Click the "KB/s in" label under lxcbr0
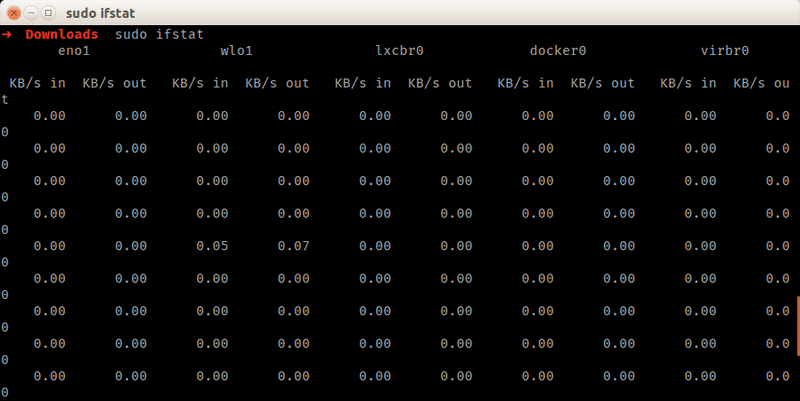This screenshot has height=401, width=800. [363, 83]
